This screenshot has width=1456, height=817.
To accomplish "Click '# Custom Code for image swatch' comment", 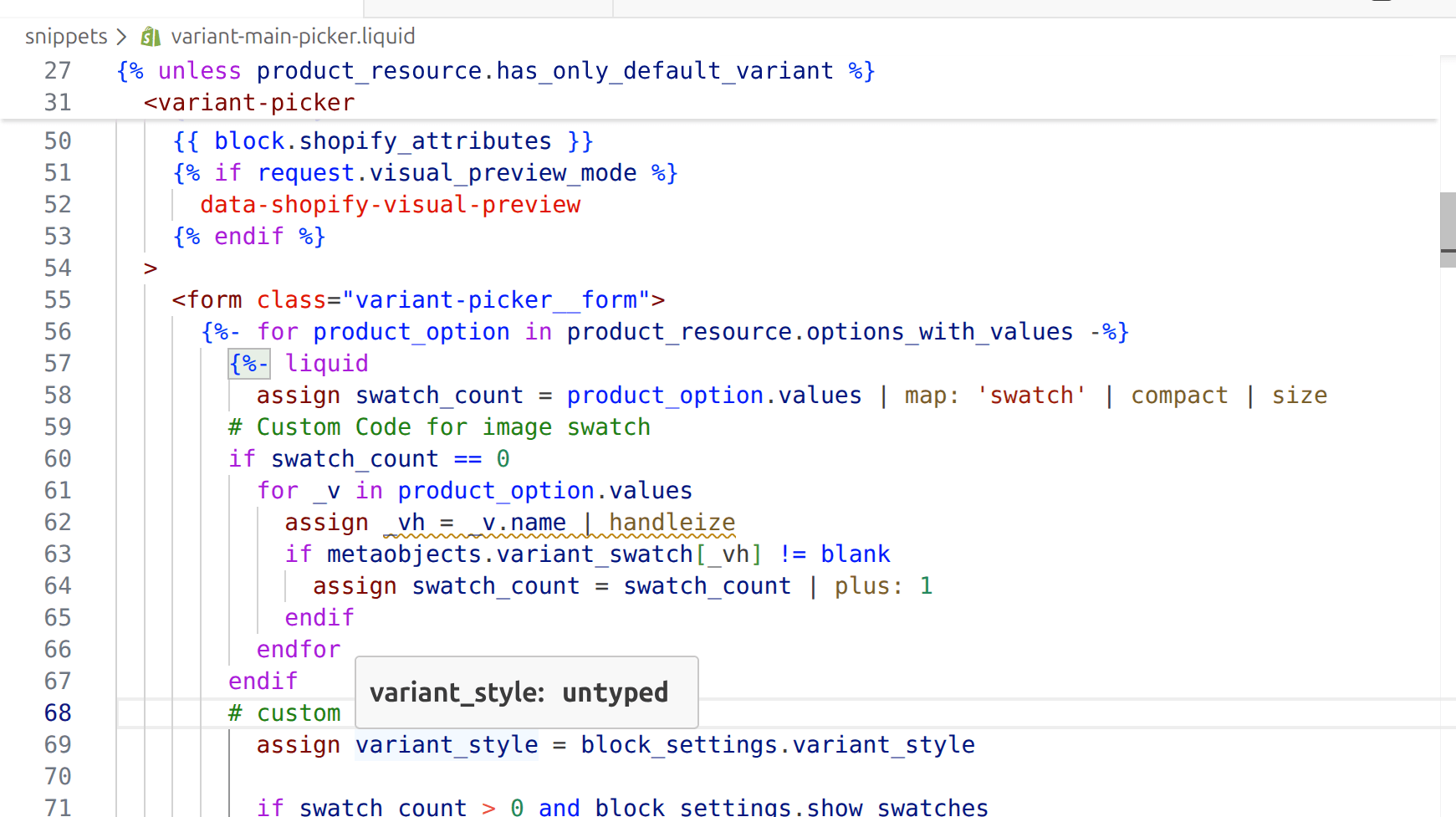I will (439, 427).
